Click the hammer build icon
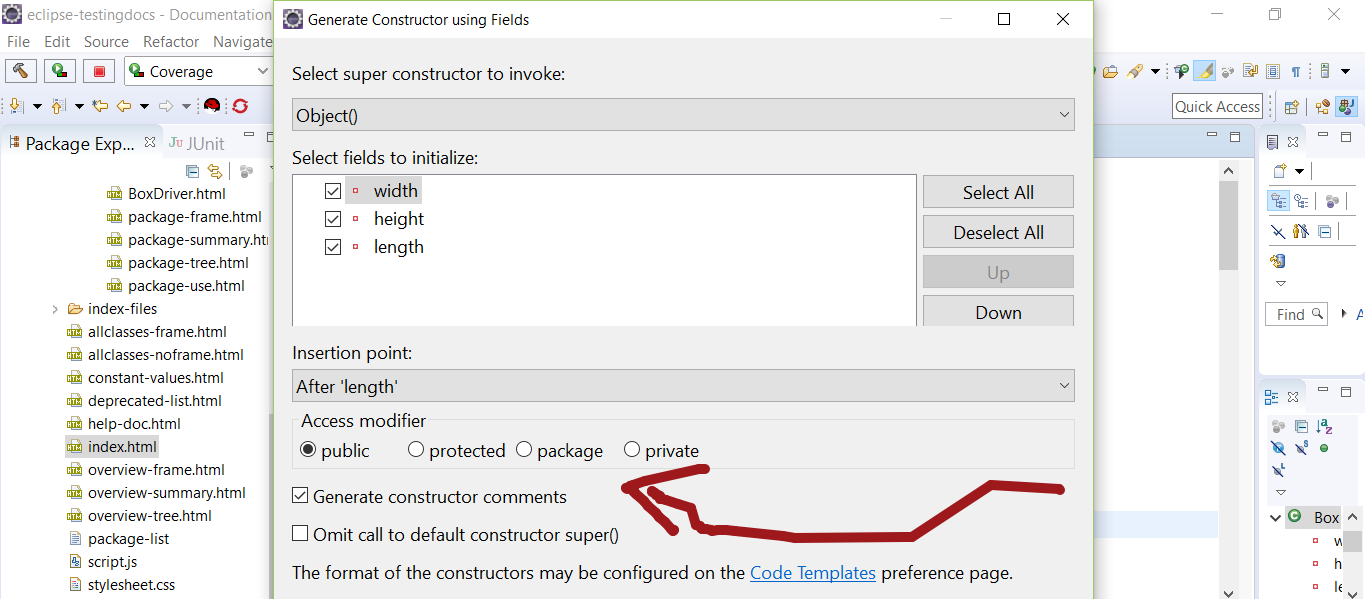 (20, 71)
